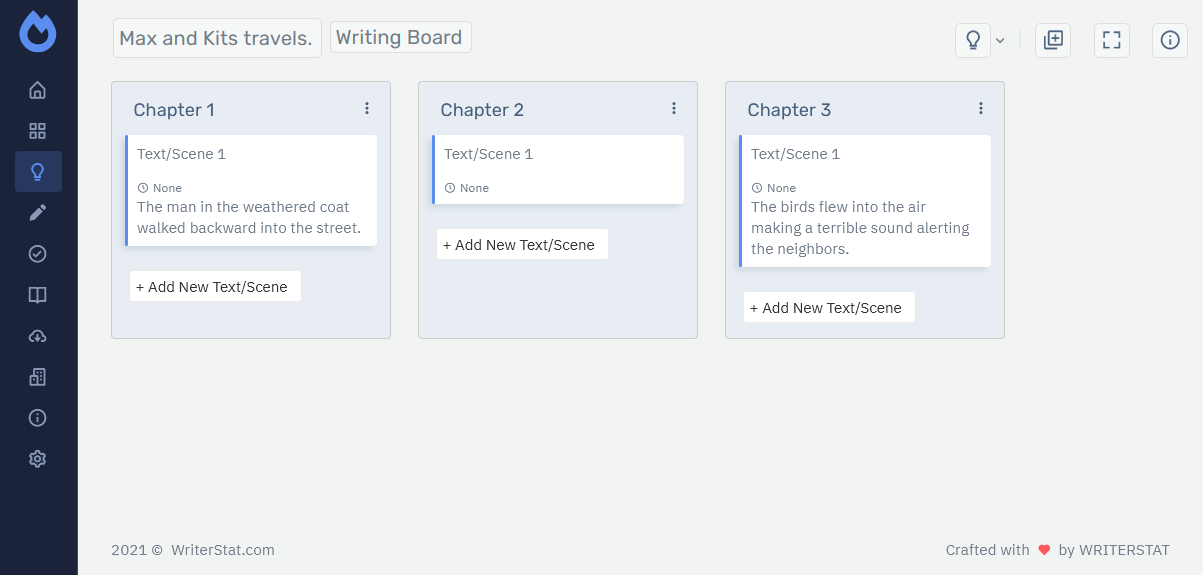
Task: Click the cloud download icon in sidebar
Action: click(x=38, y=336)
